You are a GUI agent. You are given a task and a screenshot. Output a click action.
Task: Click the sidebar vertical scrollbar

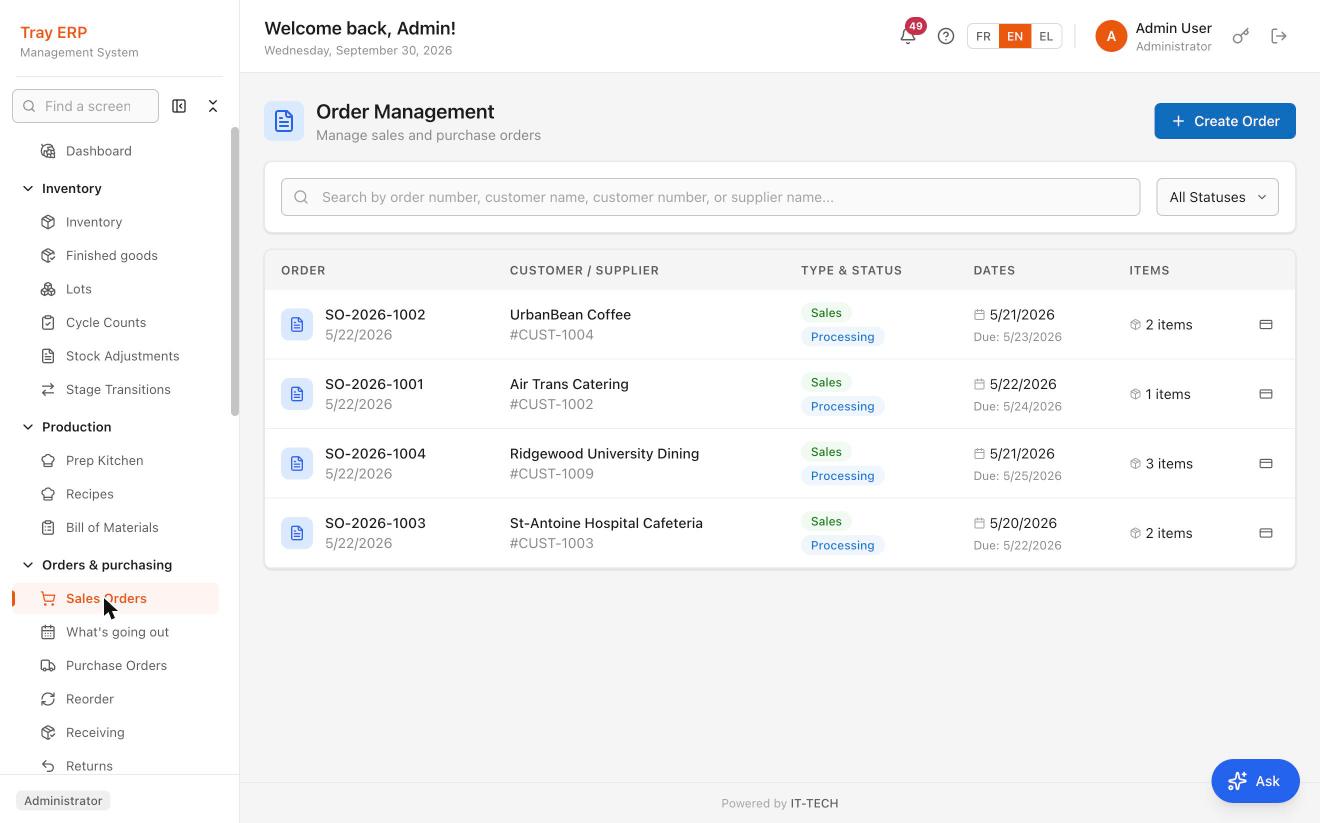[235, 270]
